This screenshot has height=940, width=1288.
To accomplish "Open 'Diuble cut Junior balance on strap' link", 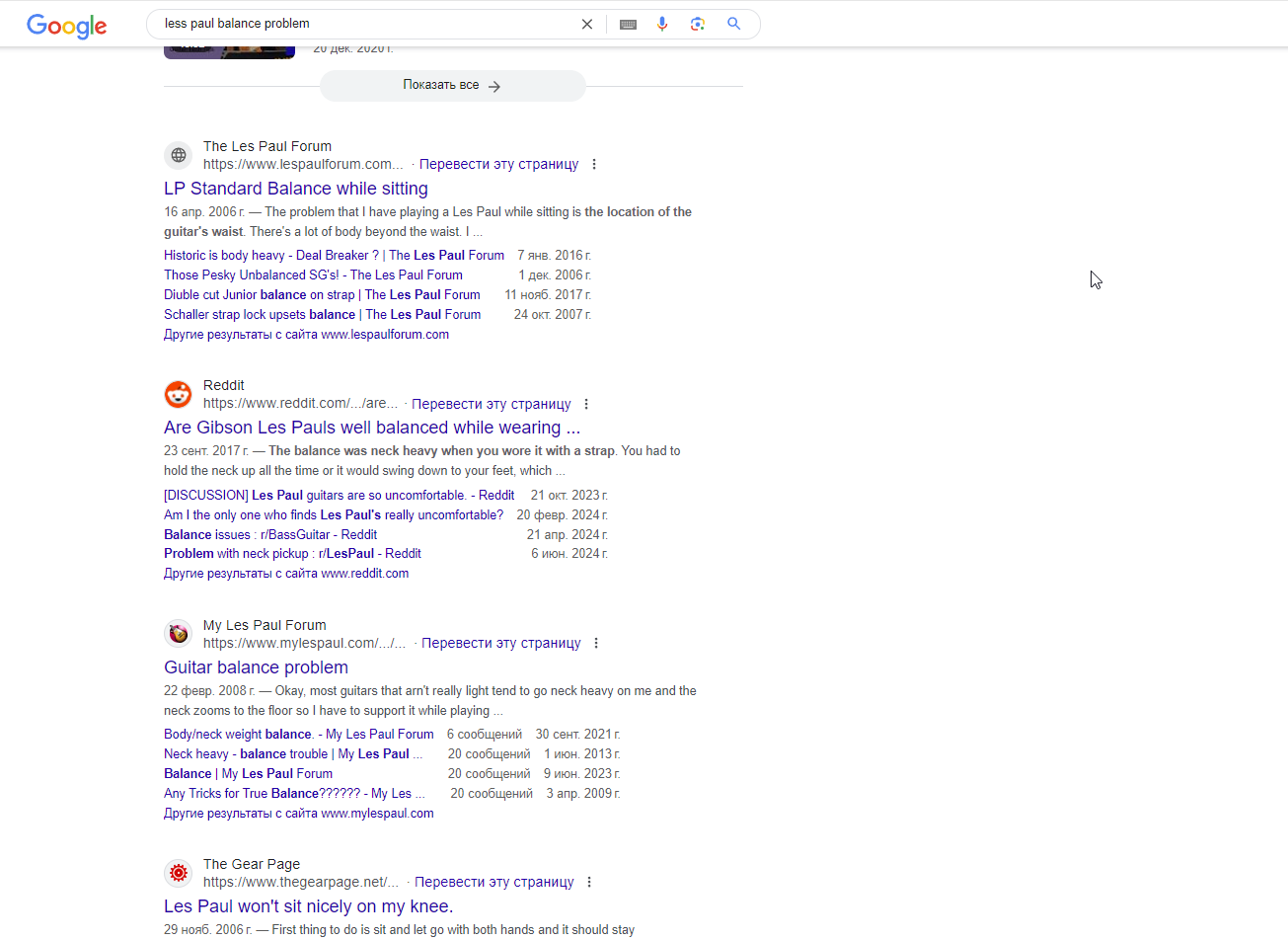I will 322,294.
